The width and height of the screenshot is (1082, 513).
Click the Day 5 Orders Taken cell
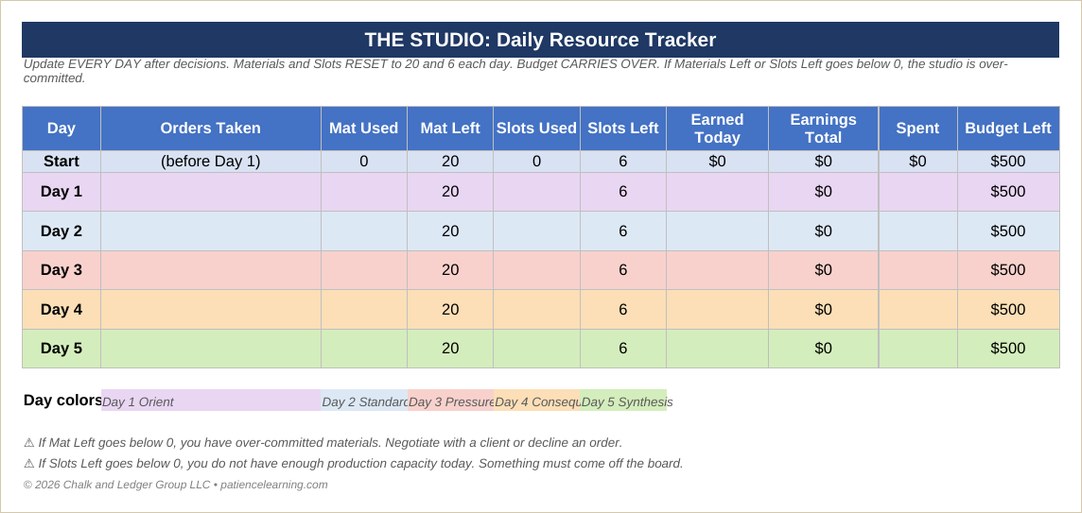(210, 349)
